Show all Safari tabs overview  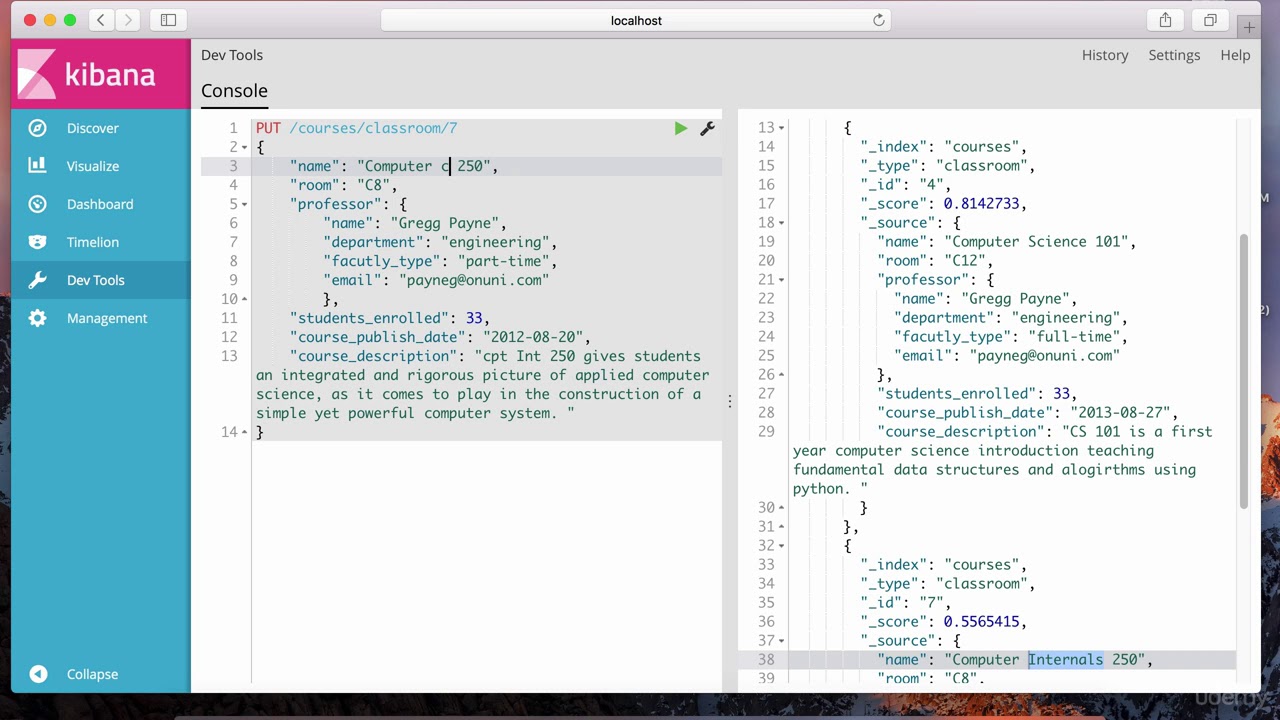(1210, 20)
